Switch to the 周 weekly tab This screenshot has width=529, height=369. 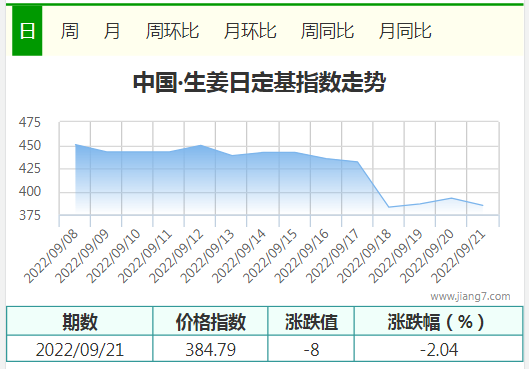point(70,31)
